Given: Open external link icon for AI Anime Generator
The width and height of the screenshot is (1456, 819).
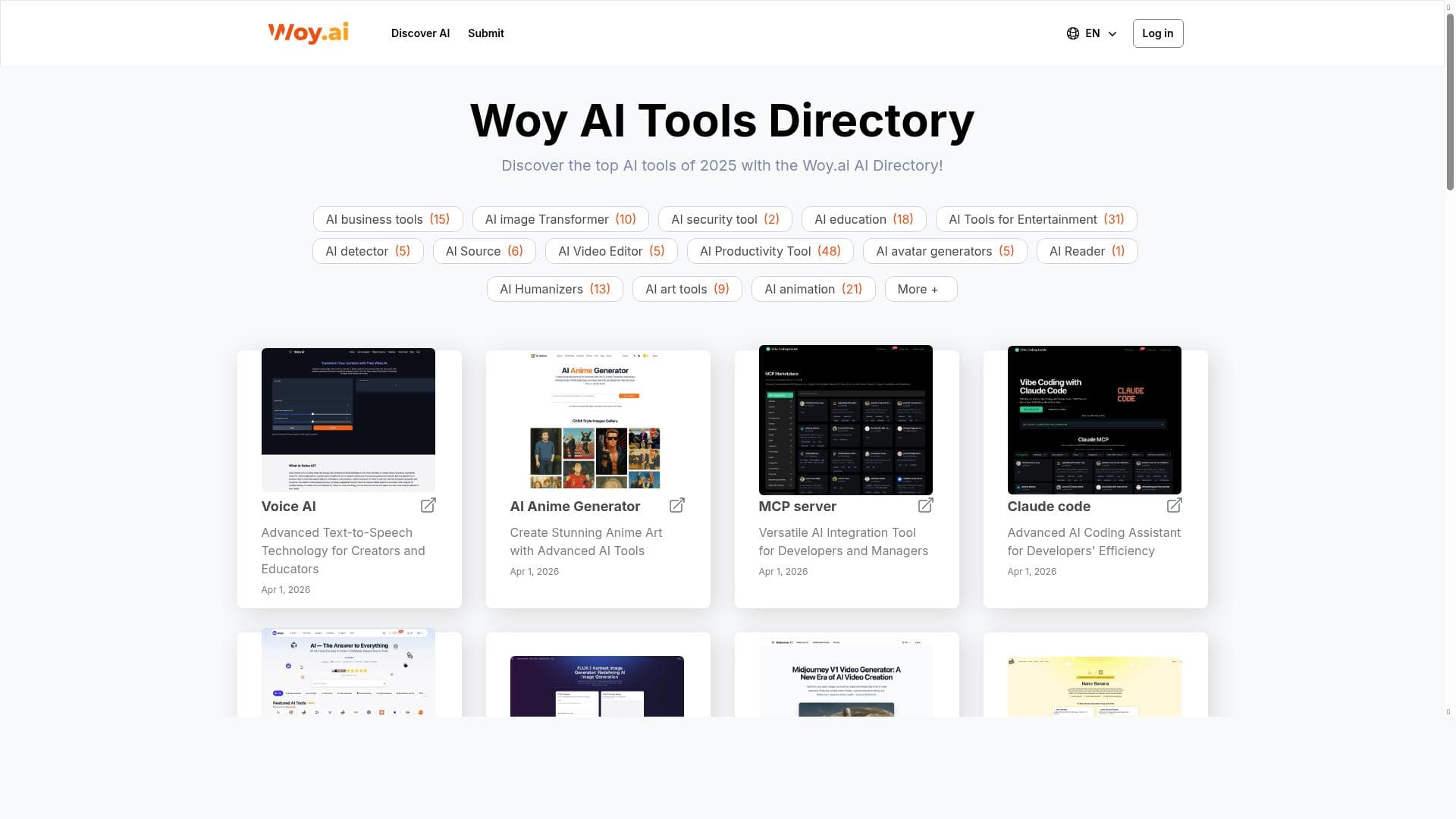Looking at the screenshot, I should pyautogui.click(x=677, y=506).
